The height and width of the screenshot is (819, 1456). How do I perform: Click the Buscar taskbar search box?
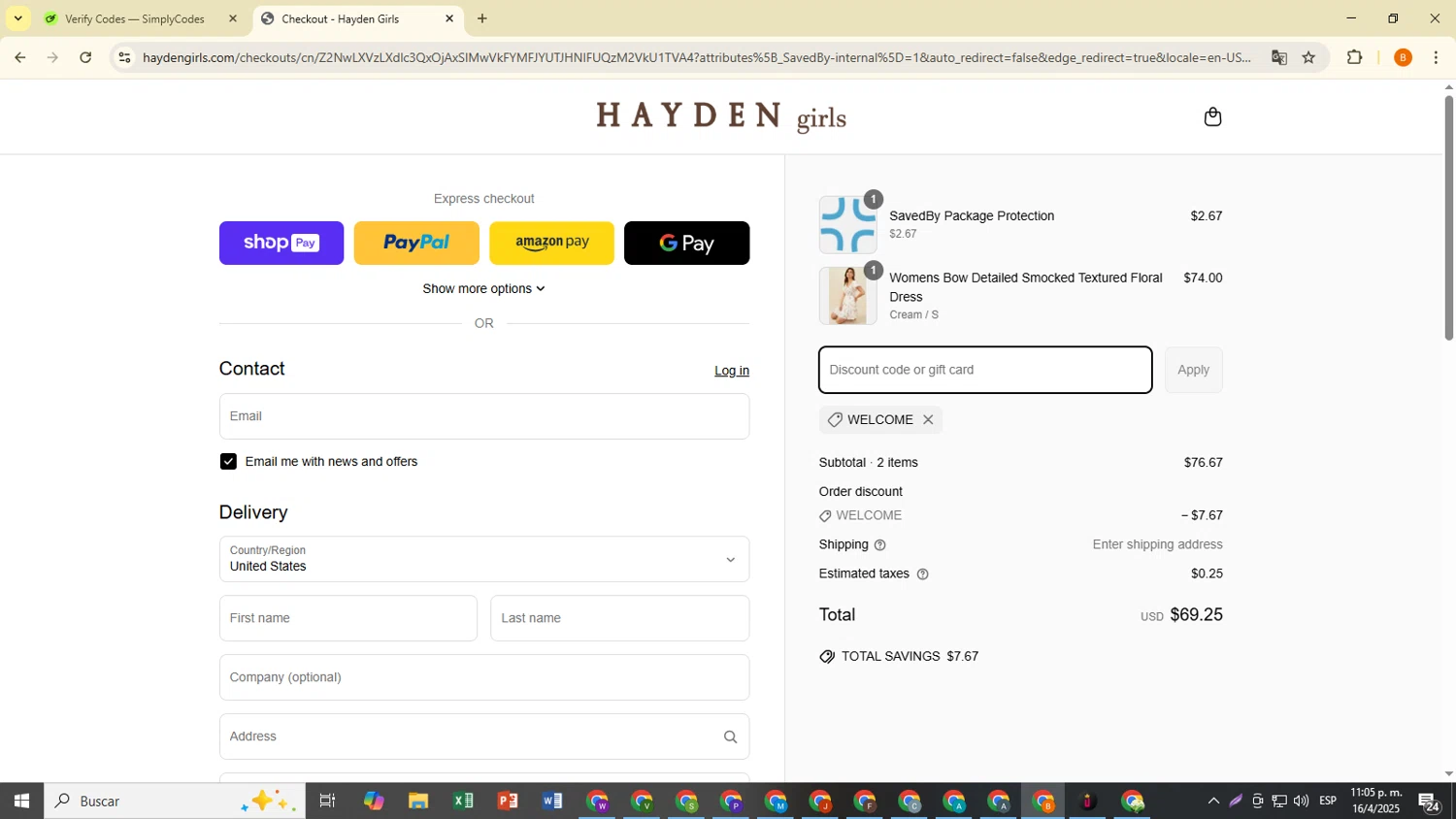(175, 802)
